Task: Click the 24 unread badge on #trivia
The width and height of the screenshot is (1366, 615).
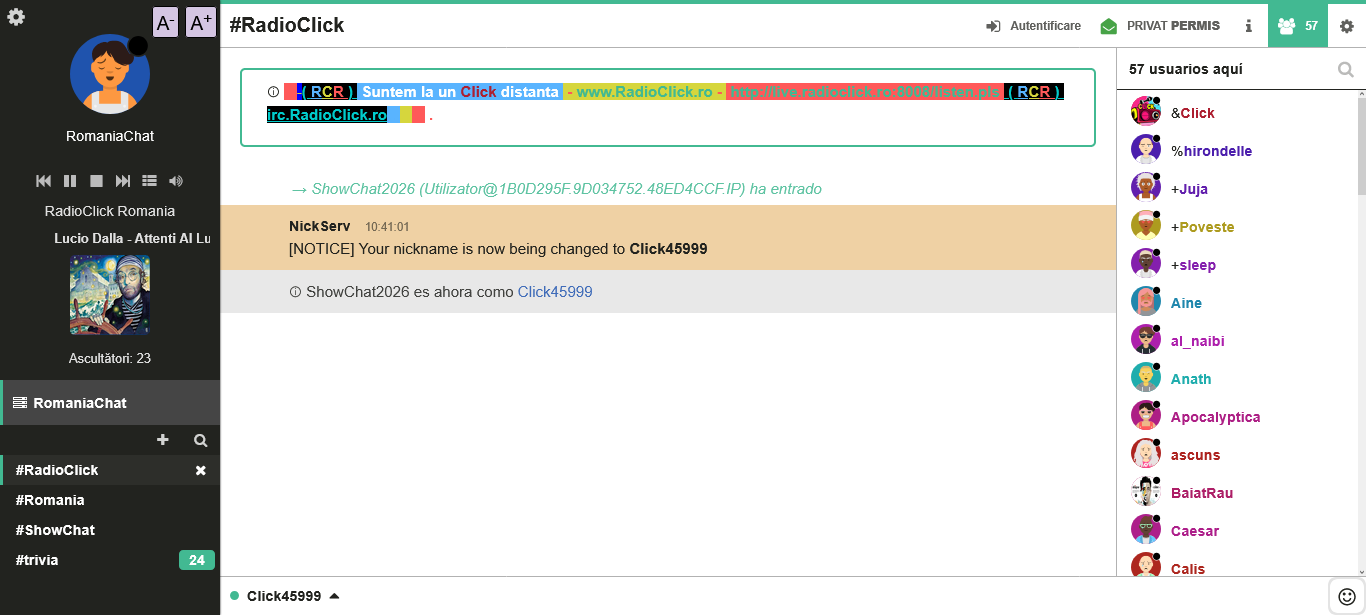Action: click(x=197, y=560)
